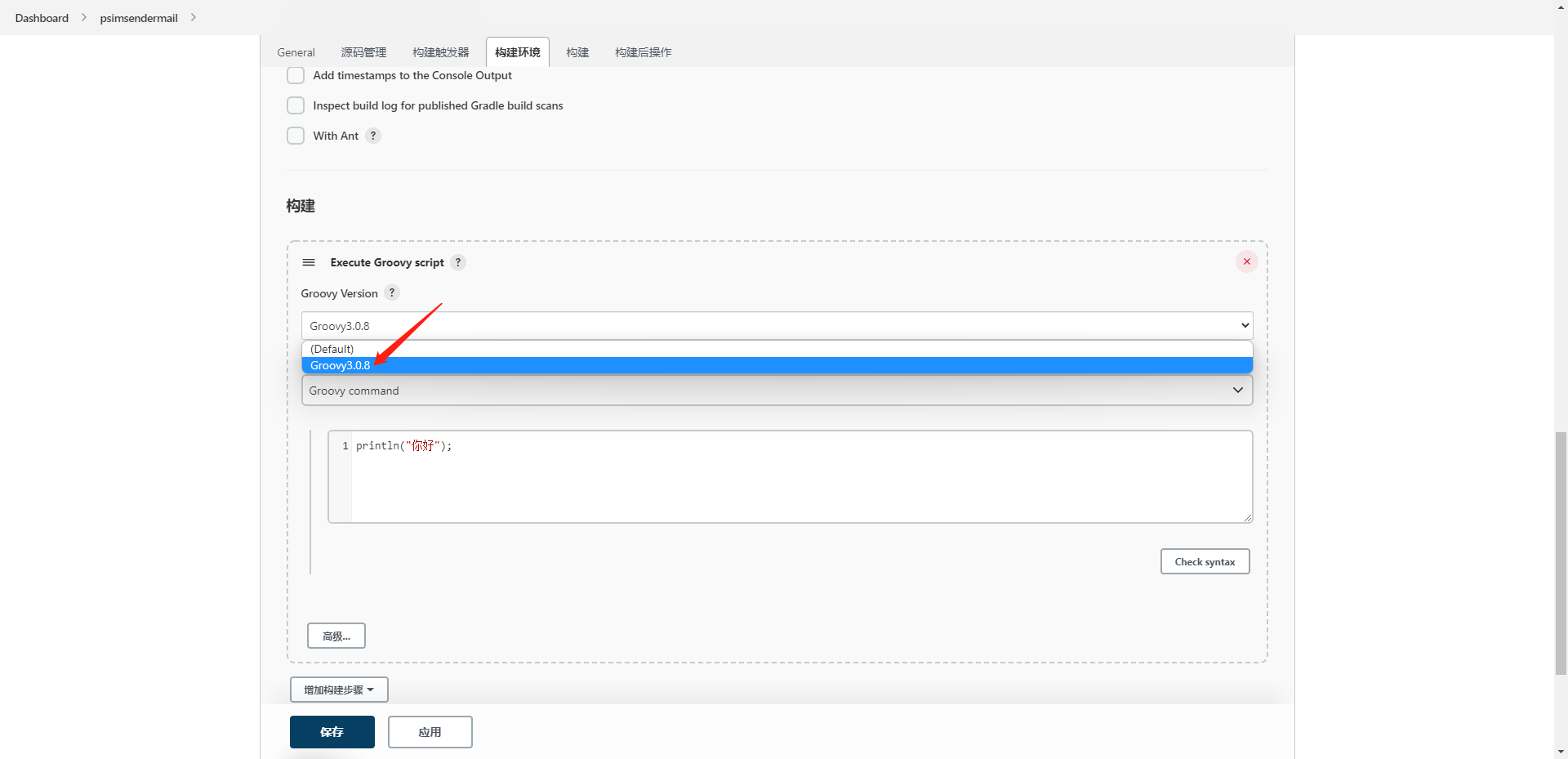Click breadcrumb chevron after Dashboard
1568x759 pixels.
84,17
